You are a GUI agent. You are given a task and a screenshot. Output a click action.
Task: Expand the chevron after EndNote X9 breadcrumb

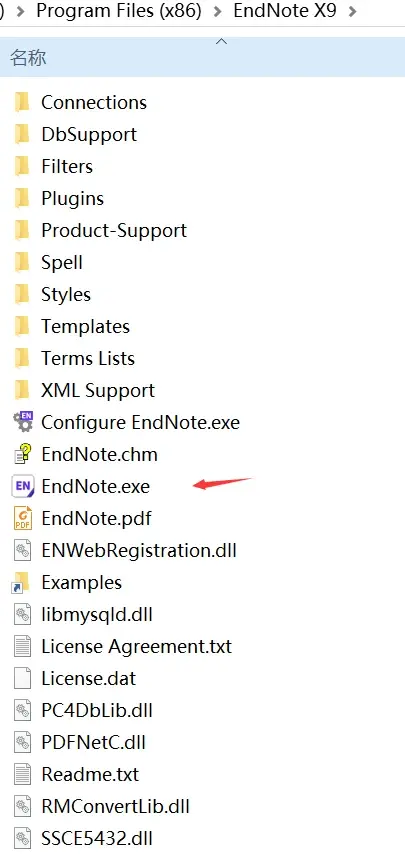tap(352, 11)
